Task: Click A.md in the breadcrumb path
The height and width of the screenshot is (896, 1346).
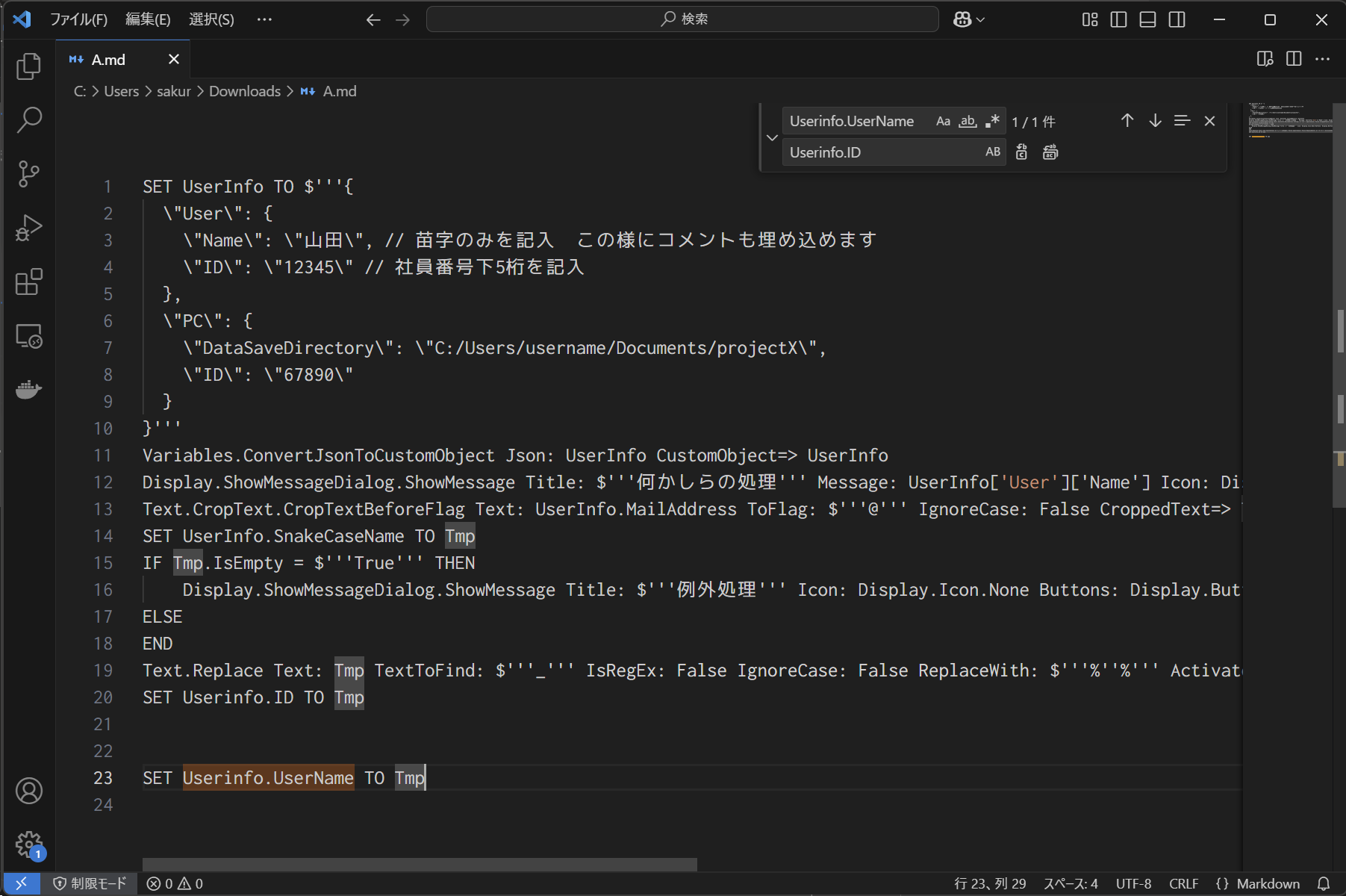Action: coord(340,91)
